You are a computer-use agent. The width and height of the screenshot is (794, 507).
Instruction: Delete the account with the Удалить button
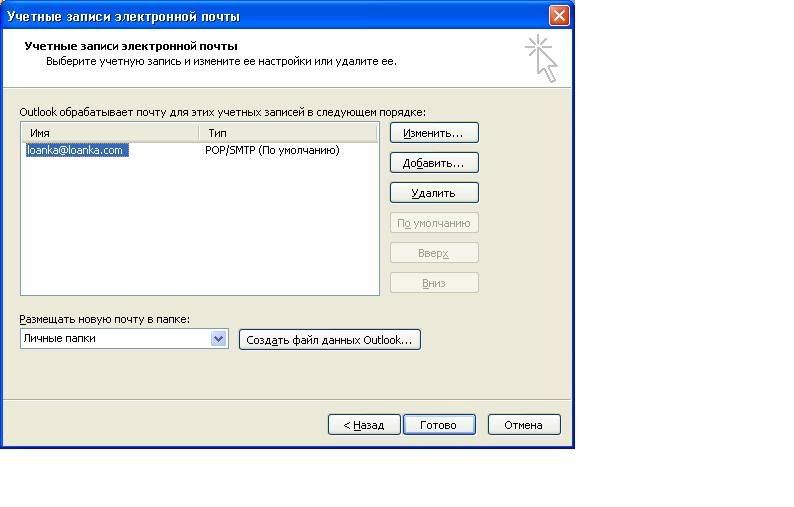[433, 193]
